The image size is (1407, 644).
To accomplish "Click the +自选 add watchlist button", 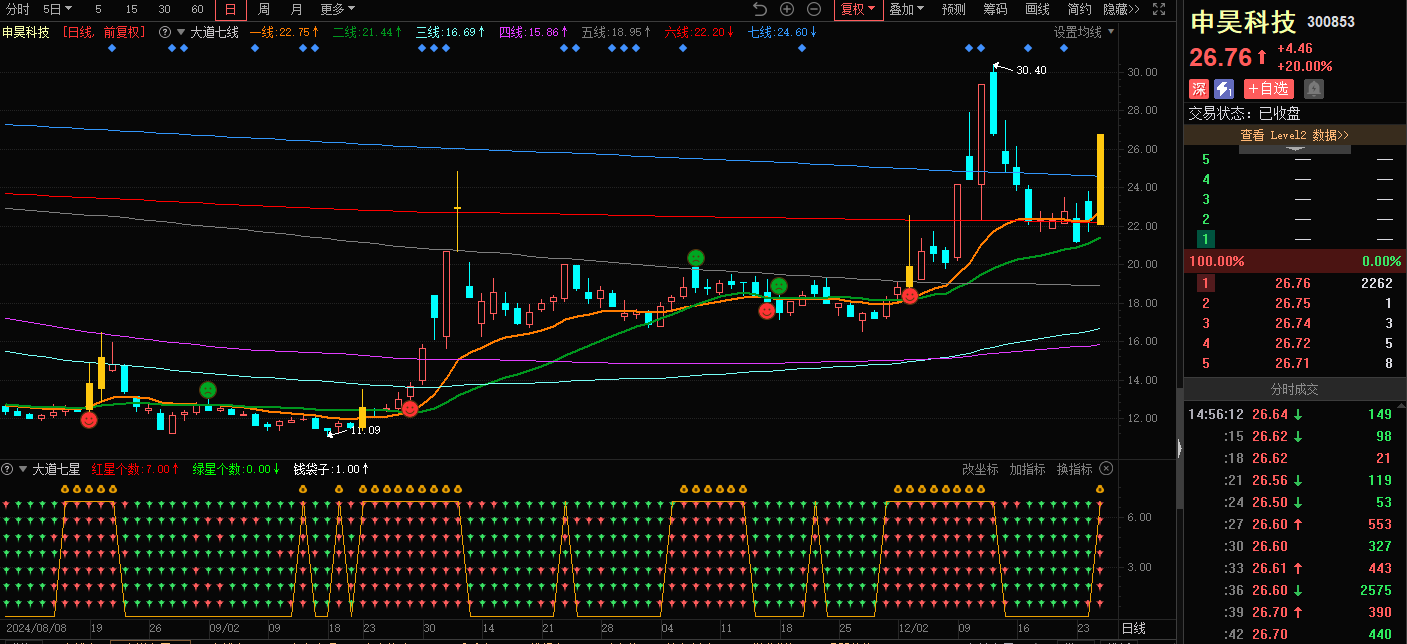I will pyautogui.click(x=1269, y=89).
